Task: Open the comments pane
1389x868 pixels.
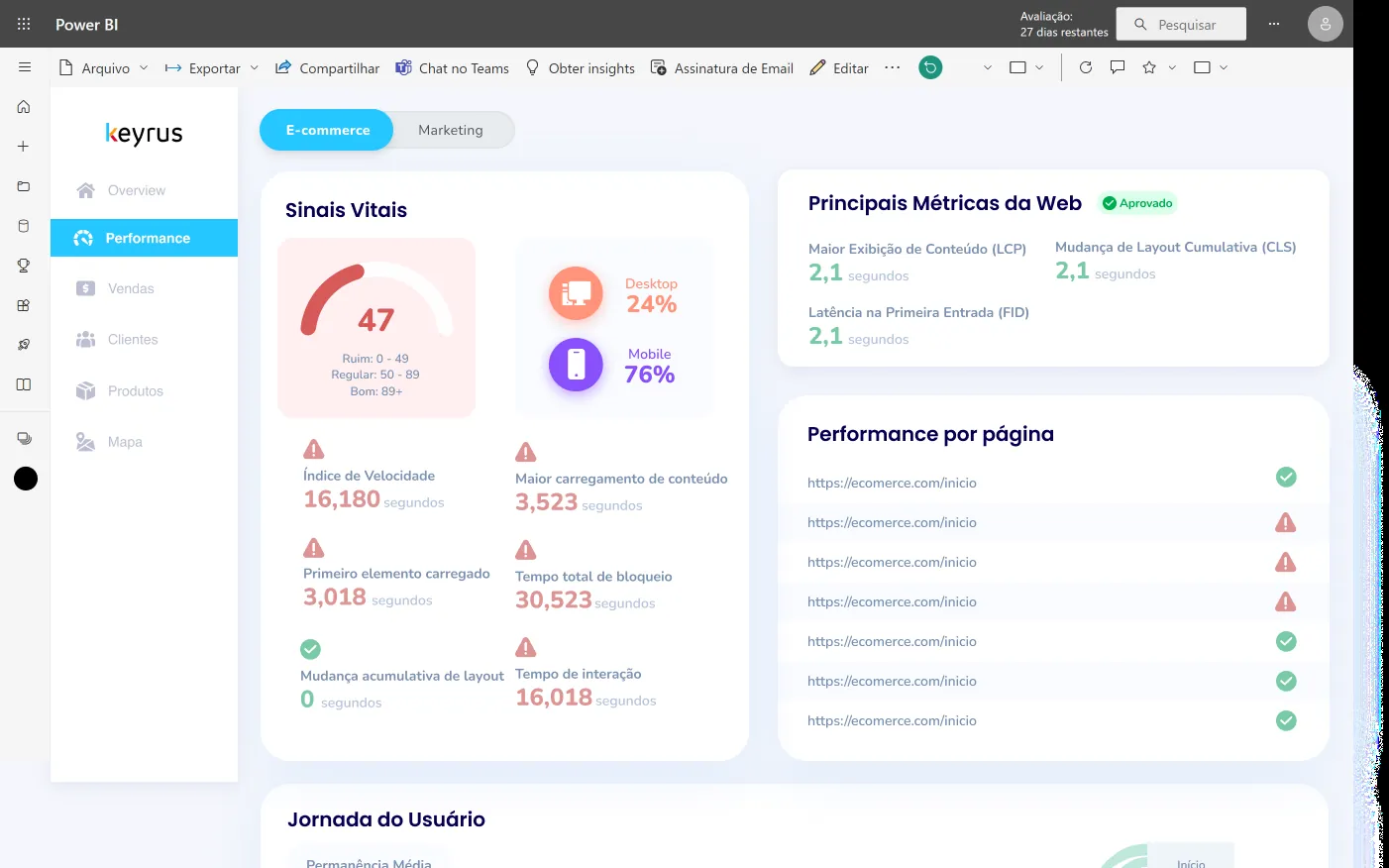Action: pos(1118,67)
